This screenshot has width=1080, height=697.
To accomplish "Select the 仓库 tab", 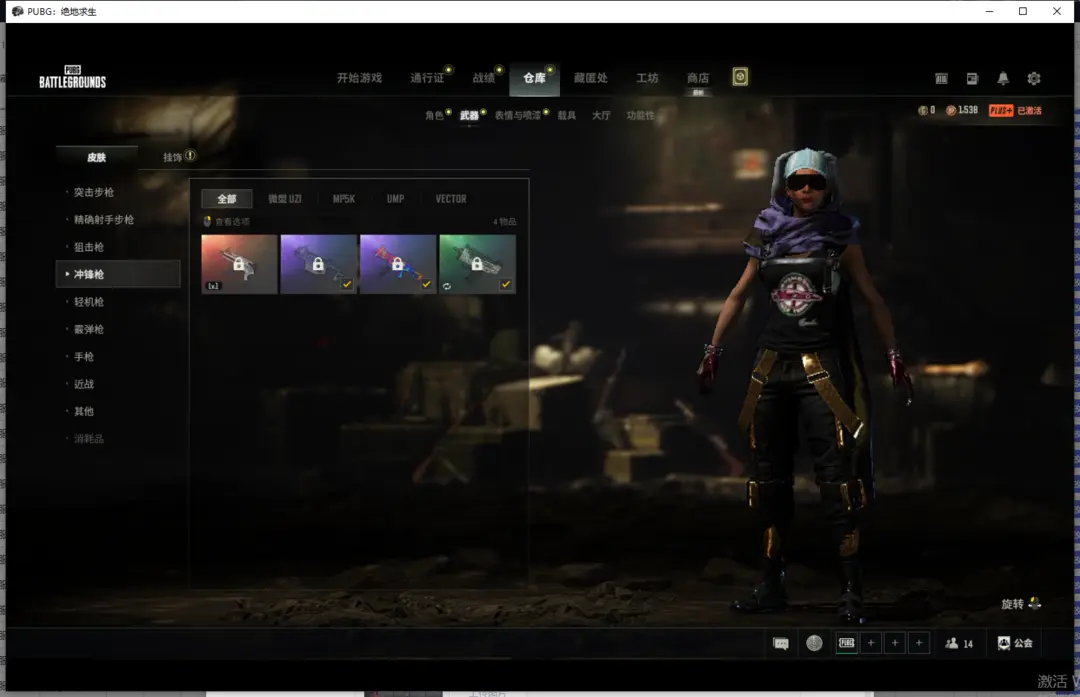I will click(534, 79).
